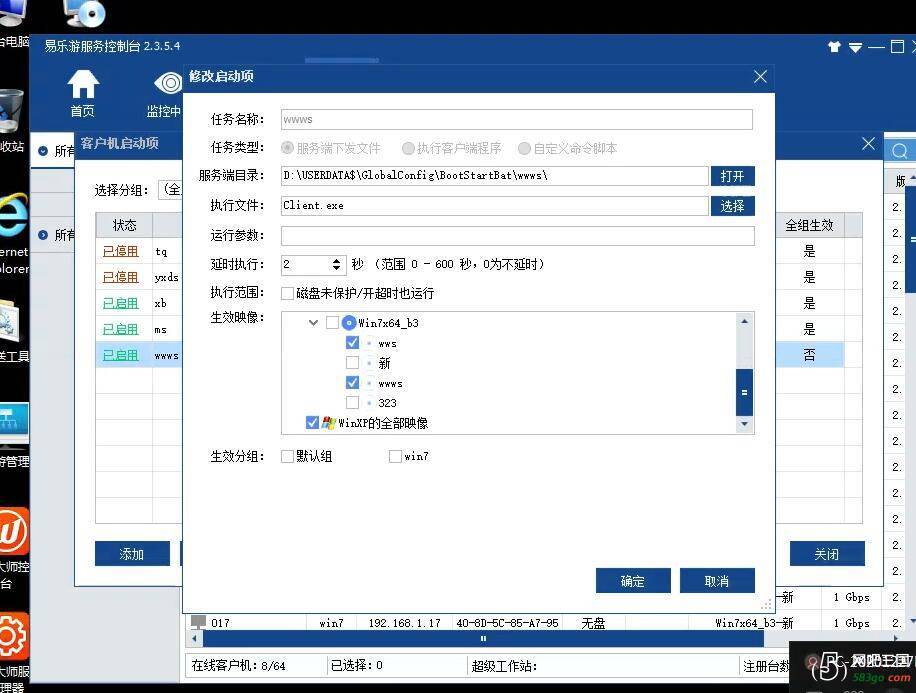
Task: Open the orange gear desktop icon
Action: [x=13, y=636]
